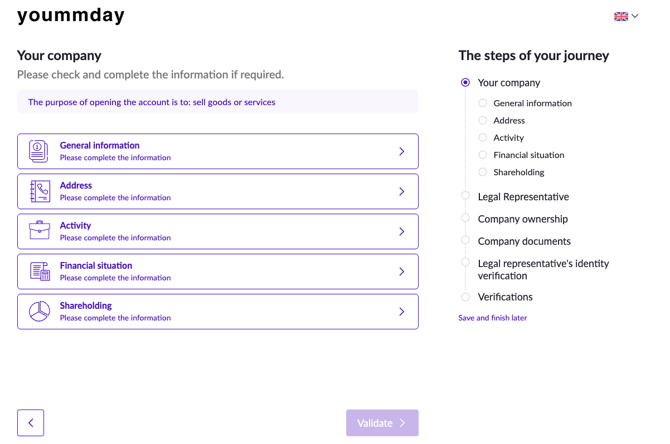The height and width of the screenshot is (444, 670).
Task: Open the Activity section card
Action: point(218,231)
